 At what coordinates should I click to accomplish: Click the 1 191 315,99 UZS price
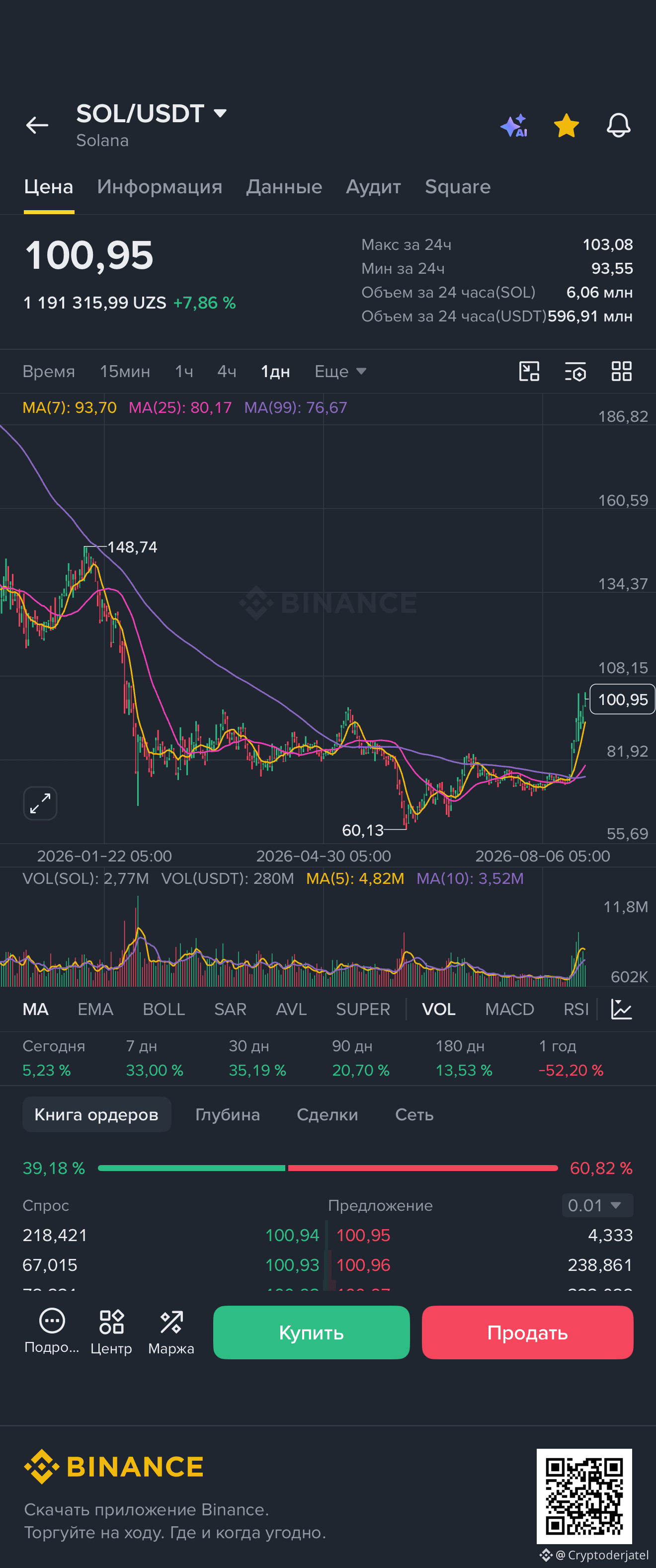(x=94, y=303)
